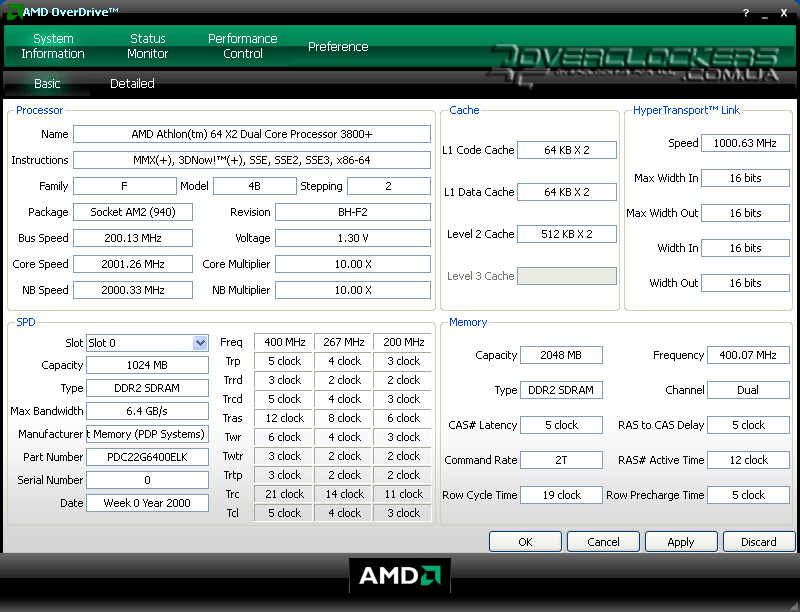Click the processor Name field

tap(252, 134)
